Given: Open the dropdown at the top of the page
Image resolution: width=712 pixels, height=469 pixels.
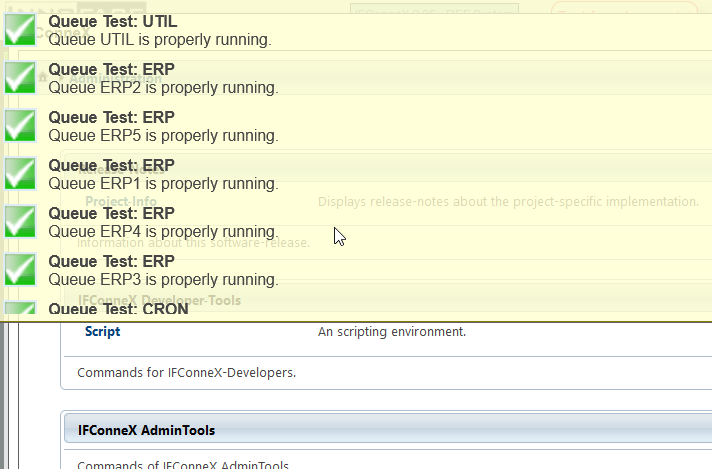Looking at the screenshot, I should (435, 14).
